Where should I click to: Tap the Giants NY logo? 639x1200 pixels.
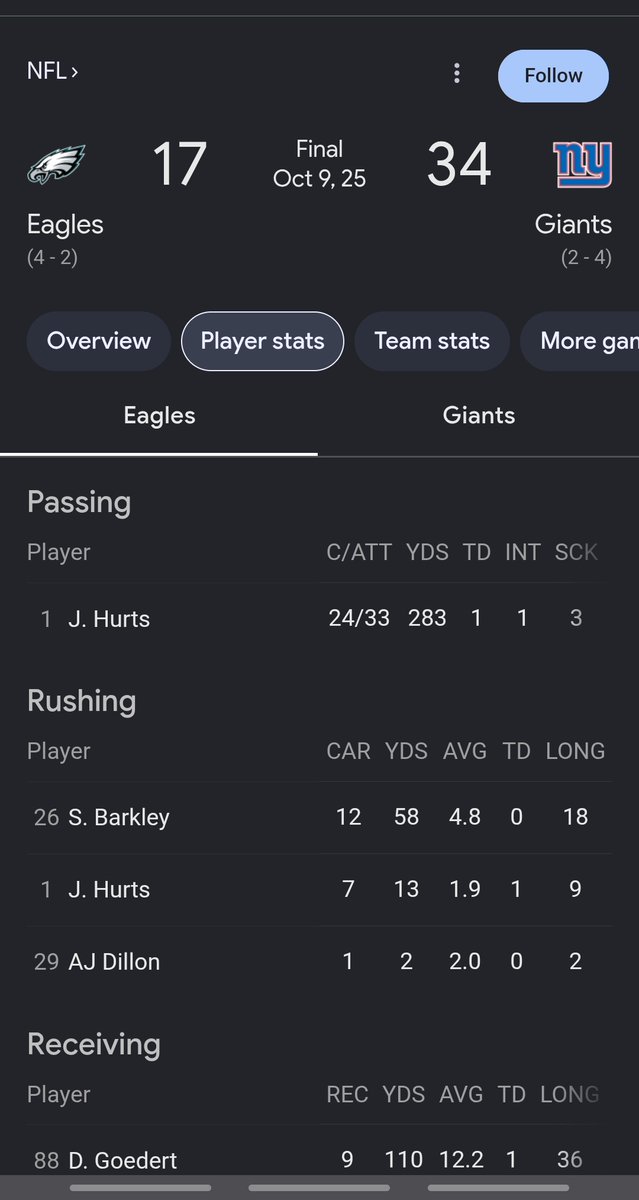click(583, 164)
